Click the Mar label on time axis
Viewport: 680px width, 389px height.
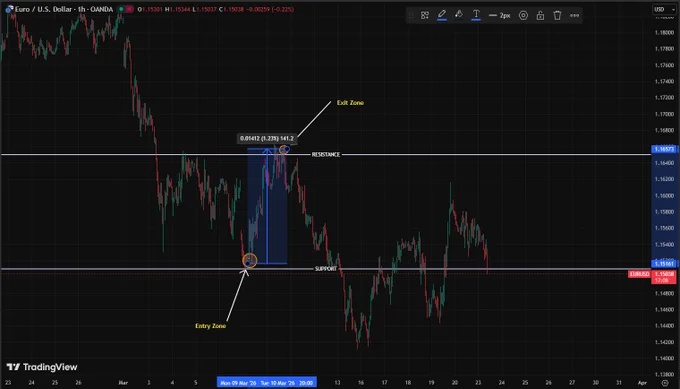click(x=123, y=382)
